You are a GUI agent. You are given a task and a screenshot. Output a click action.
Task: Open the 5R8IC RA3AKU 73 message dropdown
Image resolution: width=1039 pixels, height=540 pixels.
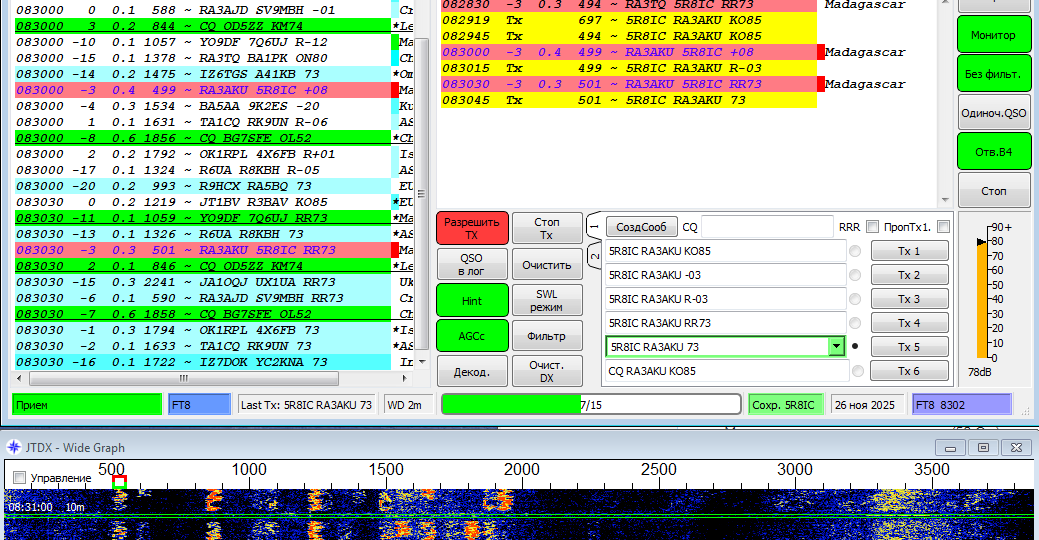836,347
